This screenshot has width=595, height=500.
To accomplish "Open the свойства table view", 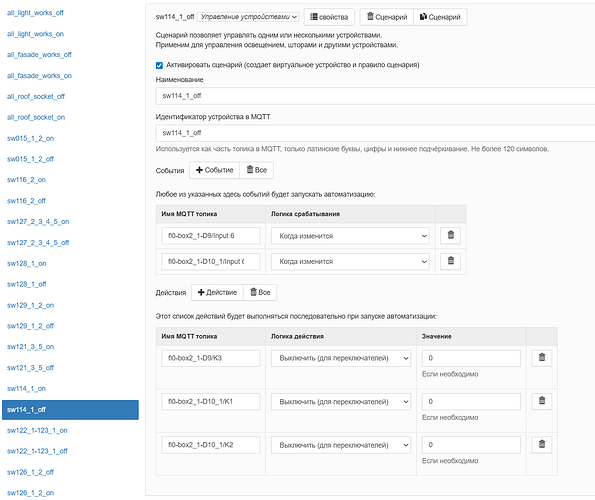I will [x=329, y=17].
